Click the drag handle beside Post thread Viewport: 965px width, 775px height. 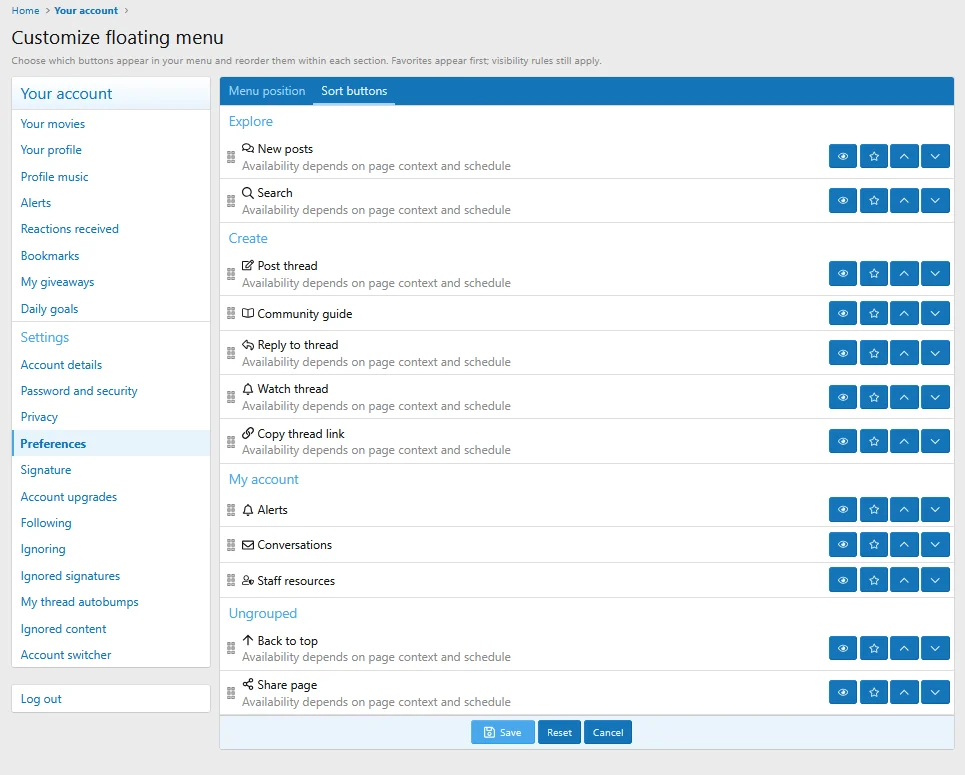pos(231,274)
